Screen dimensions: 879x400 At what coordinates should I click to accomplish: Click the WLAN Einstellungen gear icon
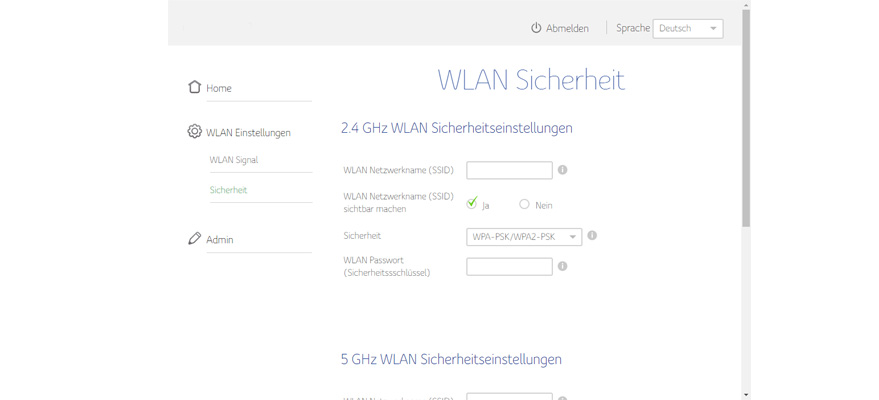pyautogui.click(x=194, y=131)
